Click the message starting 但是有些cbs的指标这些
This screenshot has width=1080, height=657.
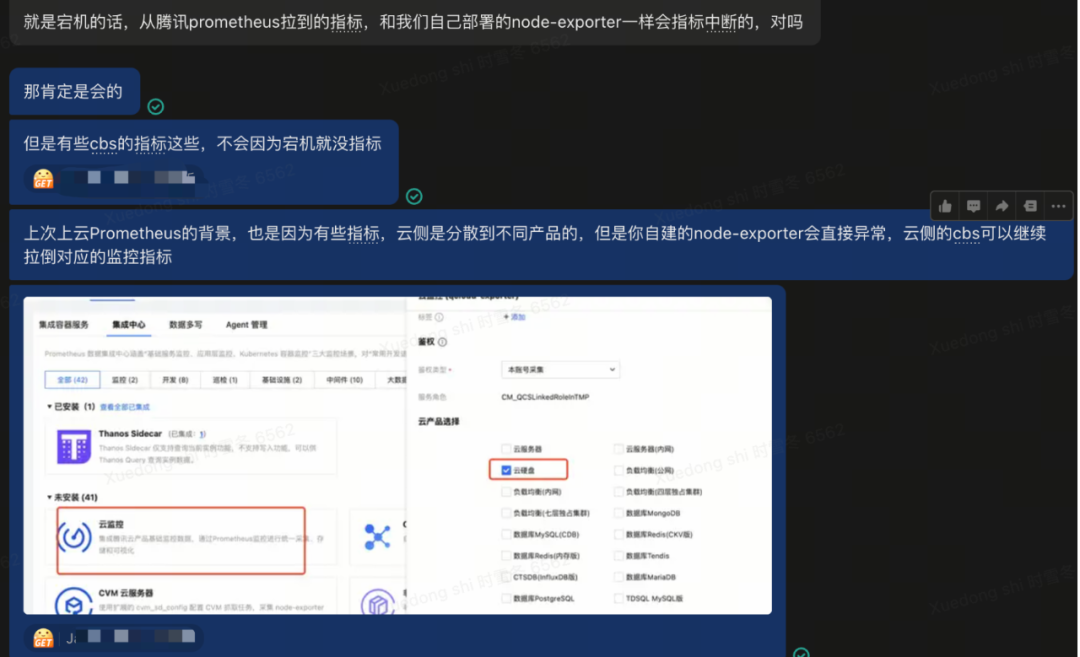coord(204,162)
